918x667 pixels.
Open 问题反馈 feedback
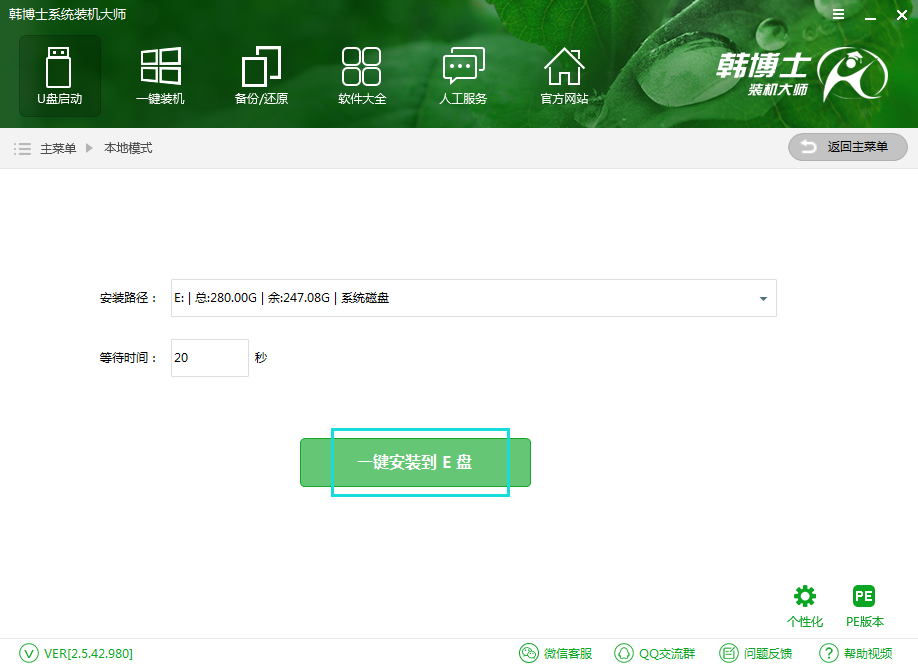pyautogui.click(x=756, y=653)
